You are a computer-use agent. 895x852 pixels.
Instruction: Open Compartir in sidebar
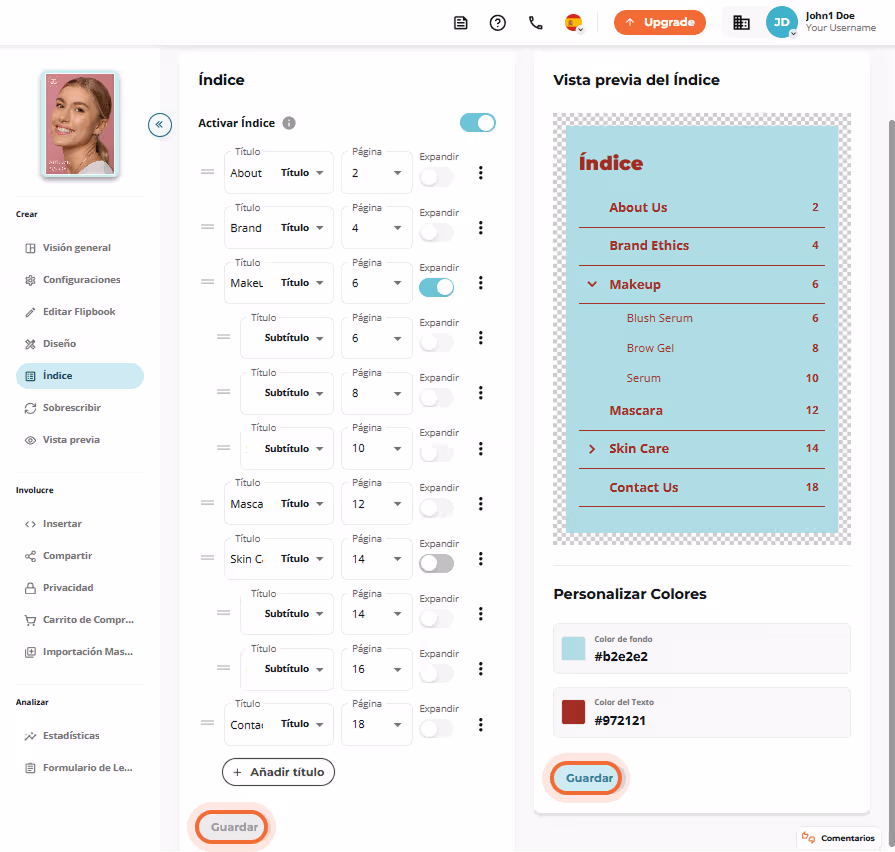79,555
